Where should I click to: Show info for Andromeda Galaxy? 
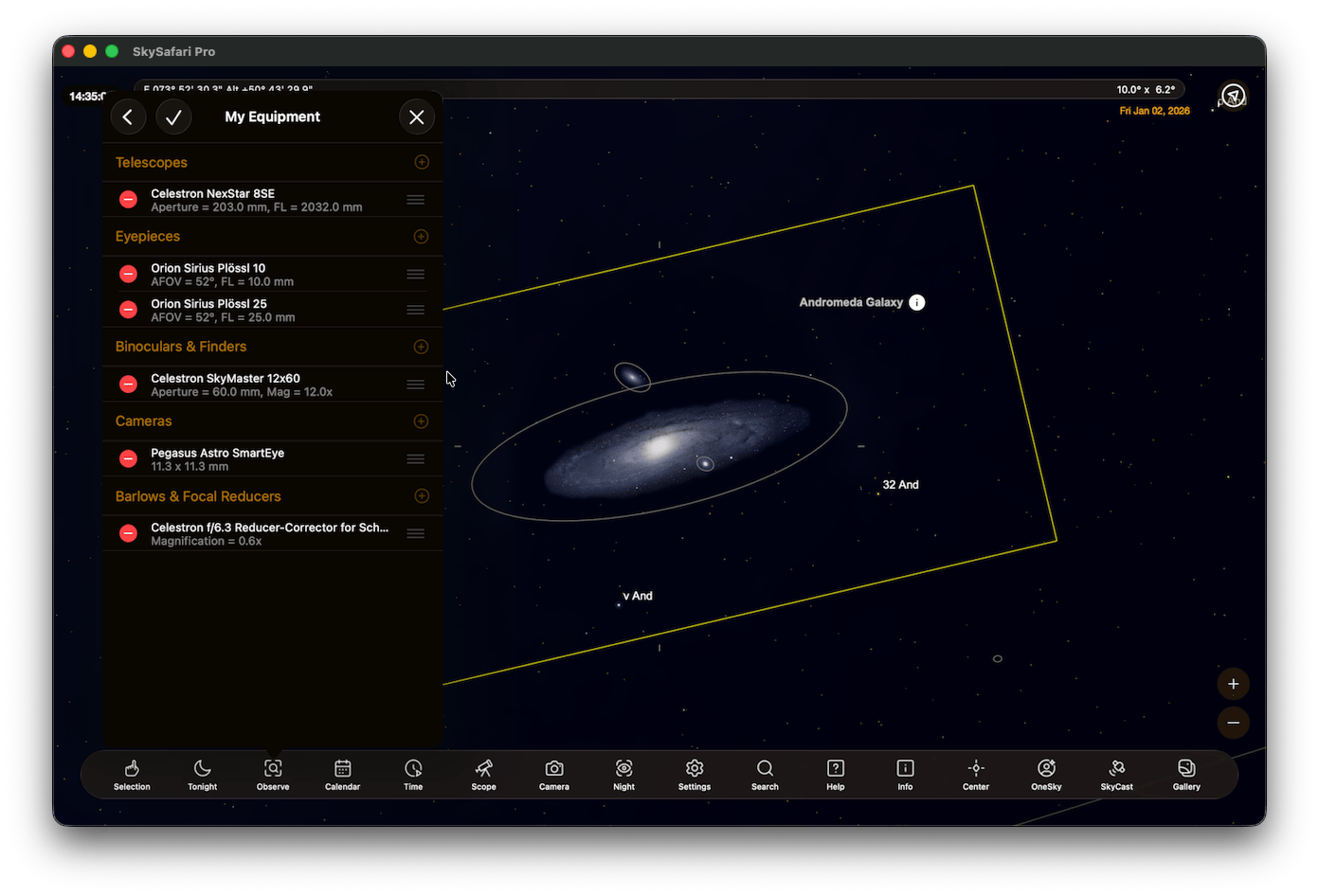click(917, 302)
